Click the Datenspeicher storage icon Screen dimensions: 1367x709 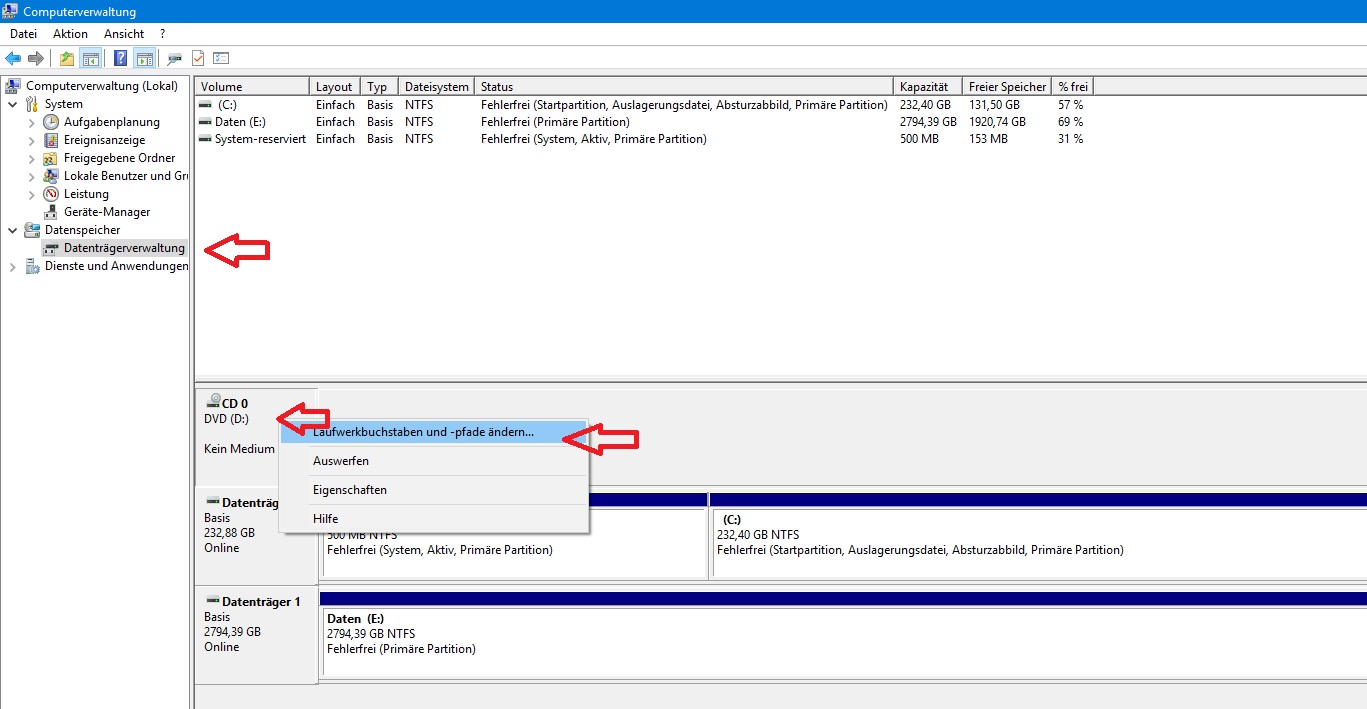(x=32, y=230)
